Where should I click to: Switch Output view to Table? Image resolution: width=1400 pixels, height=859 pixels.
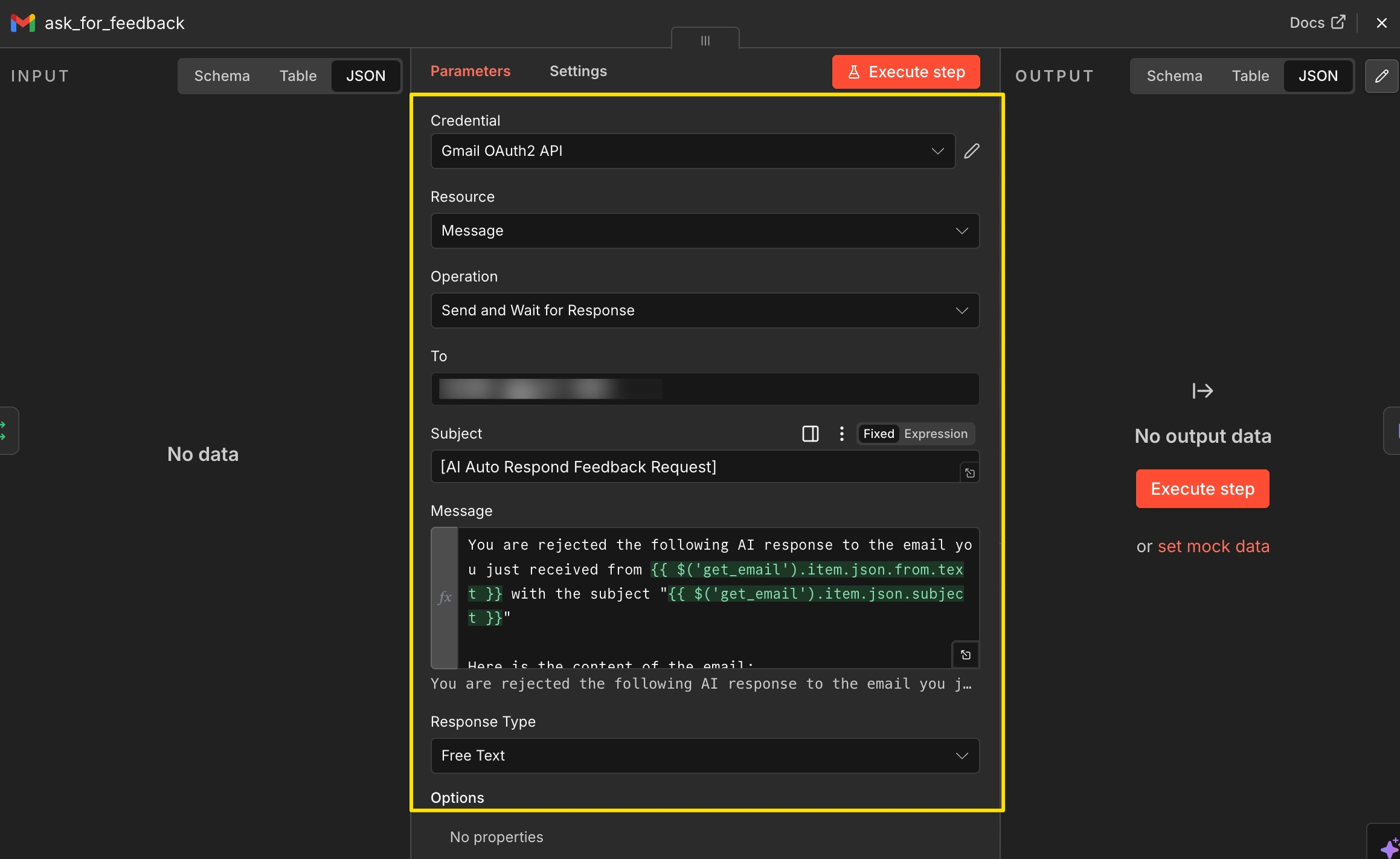(1250, 76)
